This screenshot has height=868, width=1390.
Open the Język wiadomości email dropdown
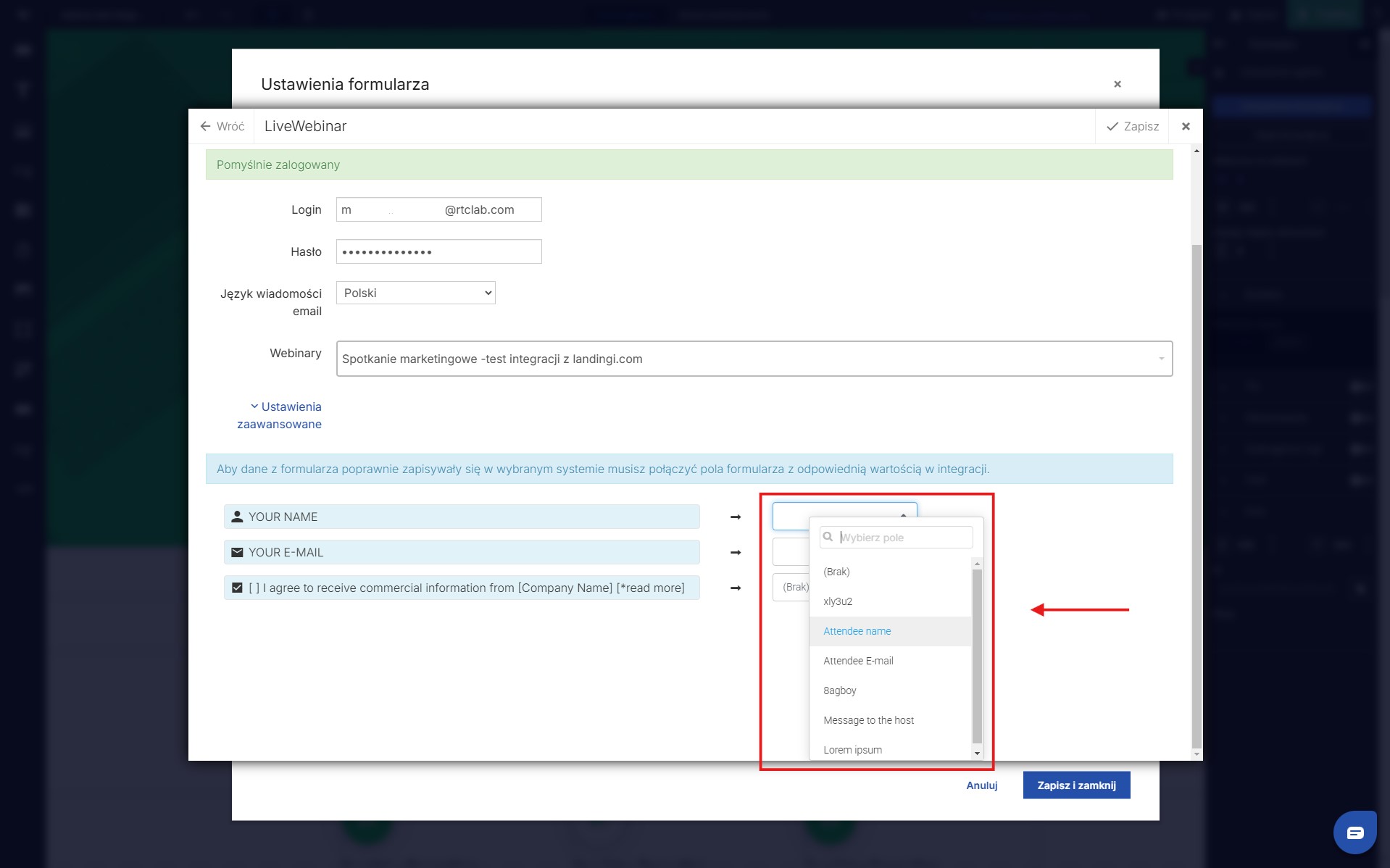(415, 293)
